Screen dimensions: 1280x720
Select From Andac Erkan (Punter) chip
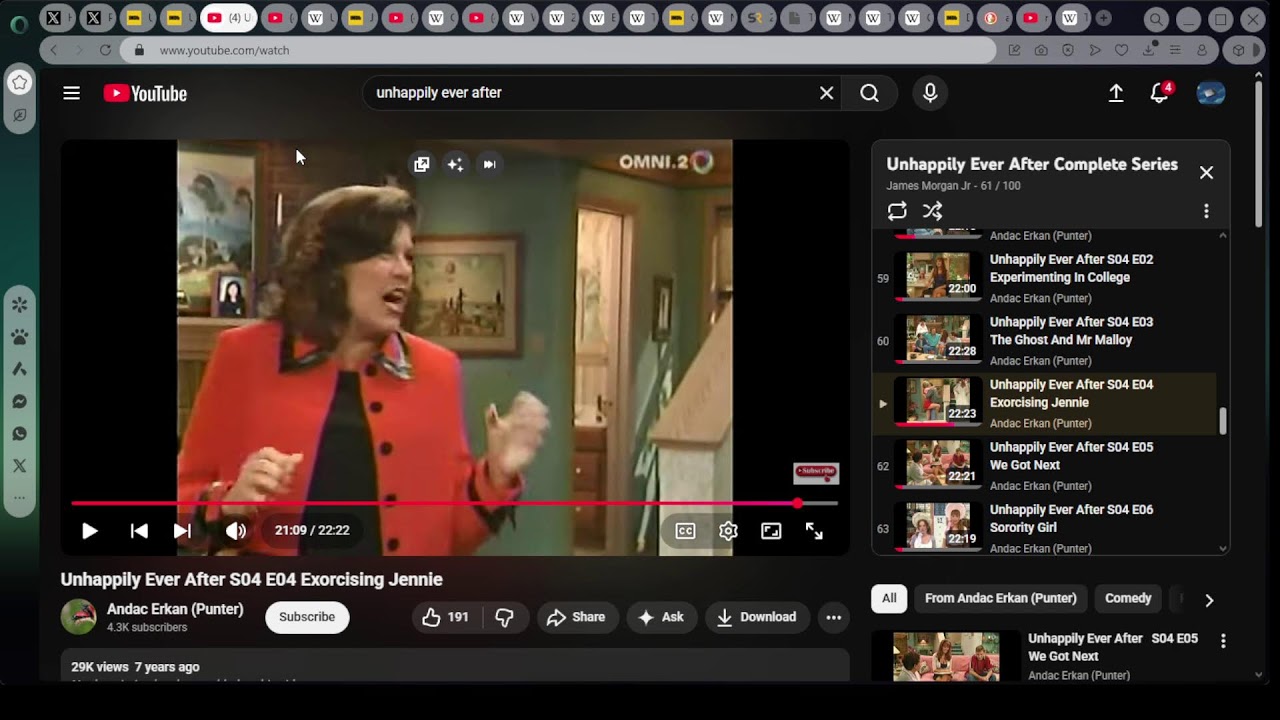pos(1000,598)
